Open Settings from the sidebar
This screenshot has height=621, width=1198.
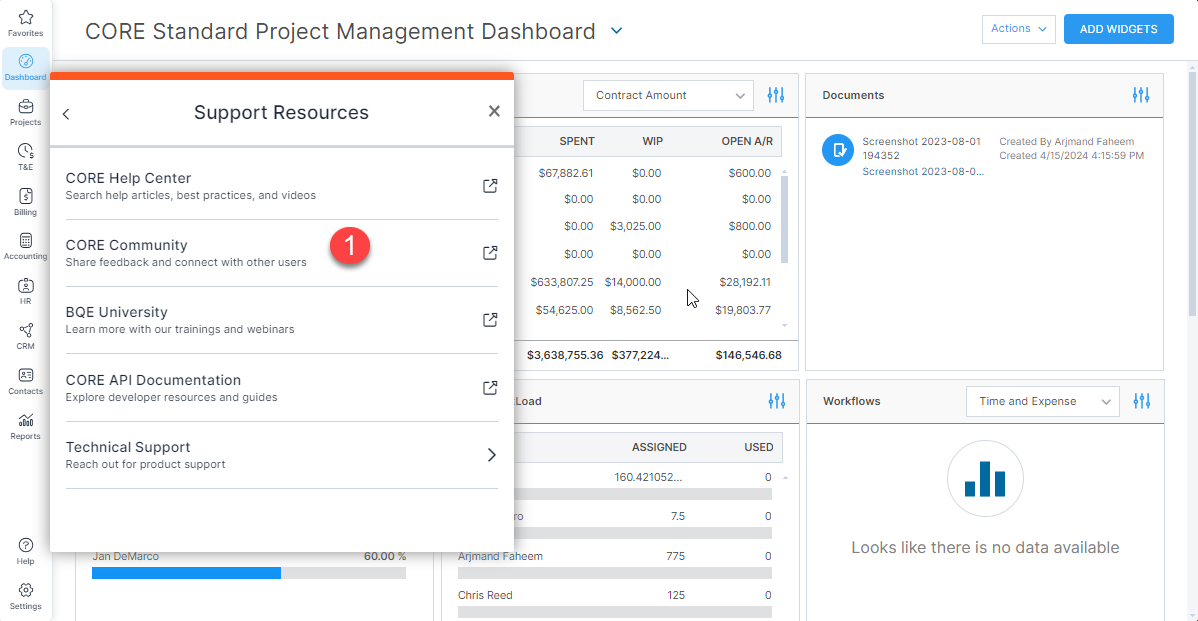click(25, 596)
